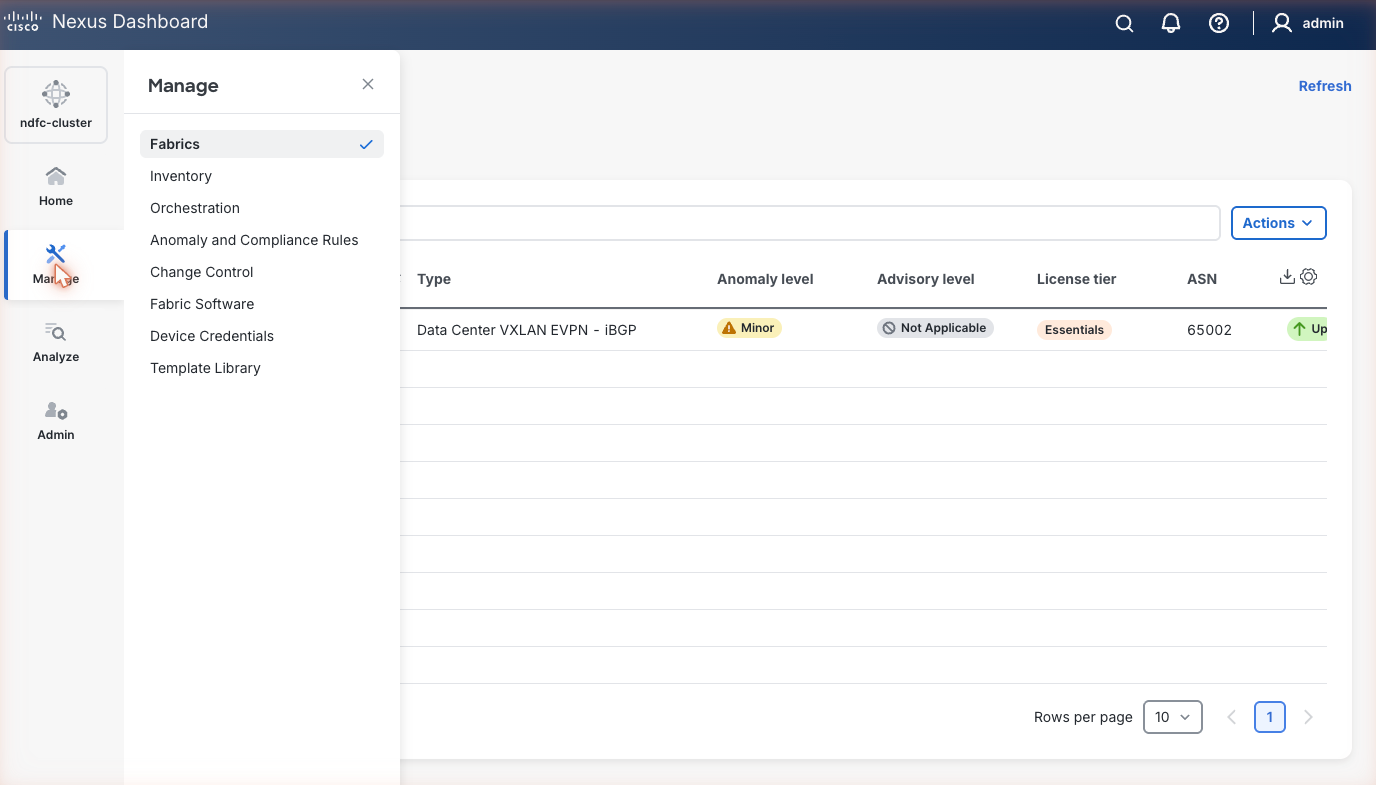
Task: Sort by License tier column header
Action: [1077, 279]
